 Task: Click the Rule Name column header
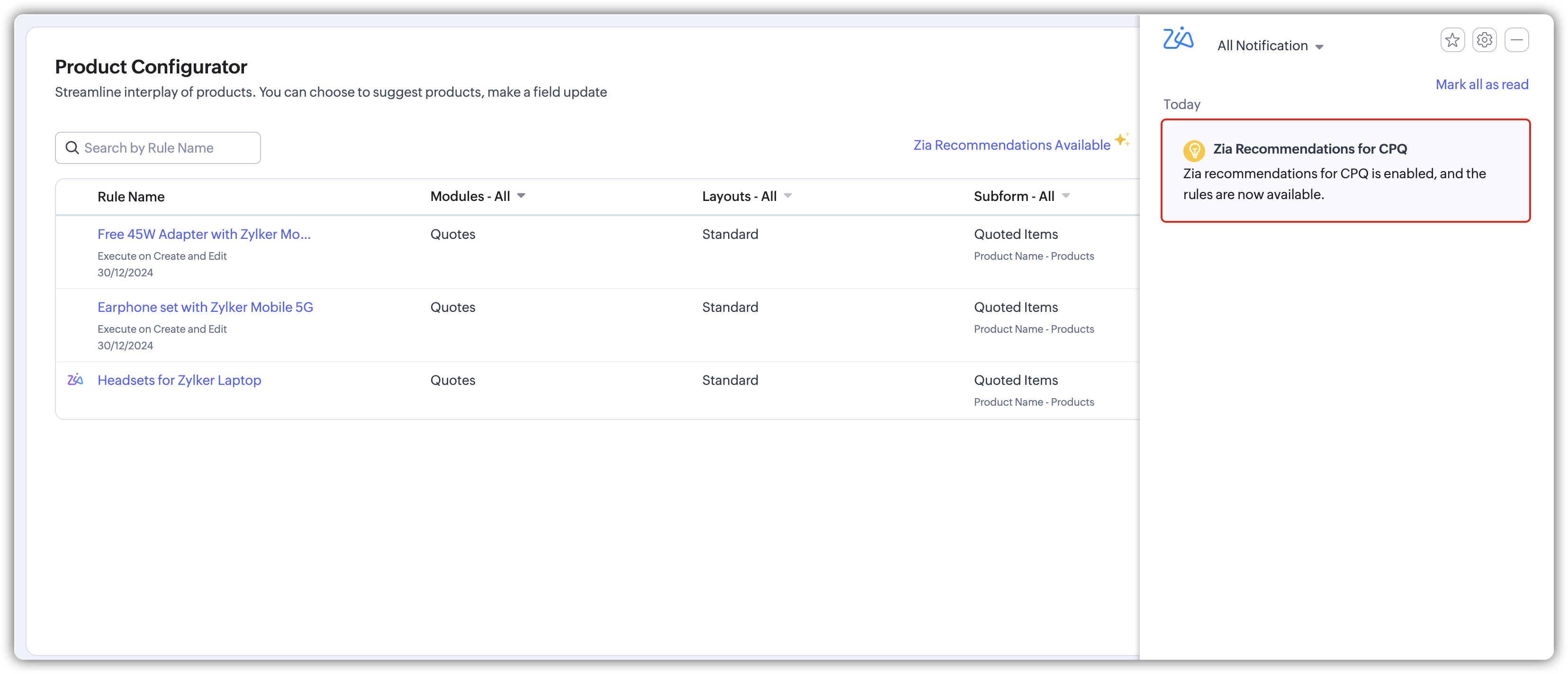(x=131, y=197)
